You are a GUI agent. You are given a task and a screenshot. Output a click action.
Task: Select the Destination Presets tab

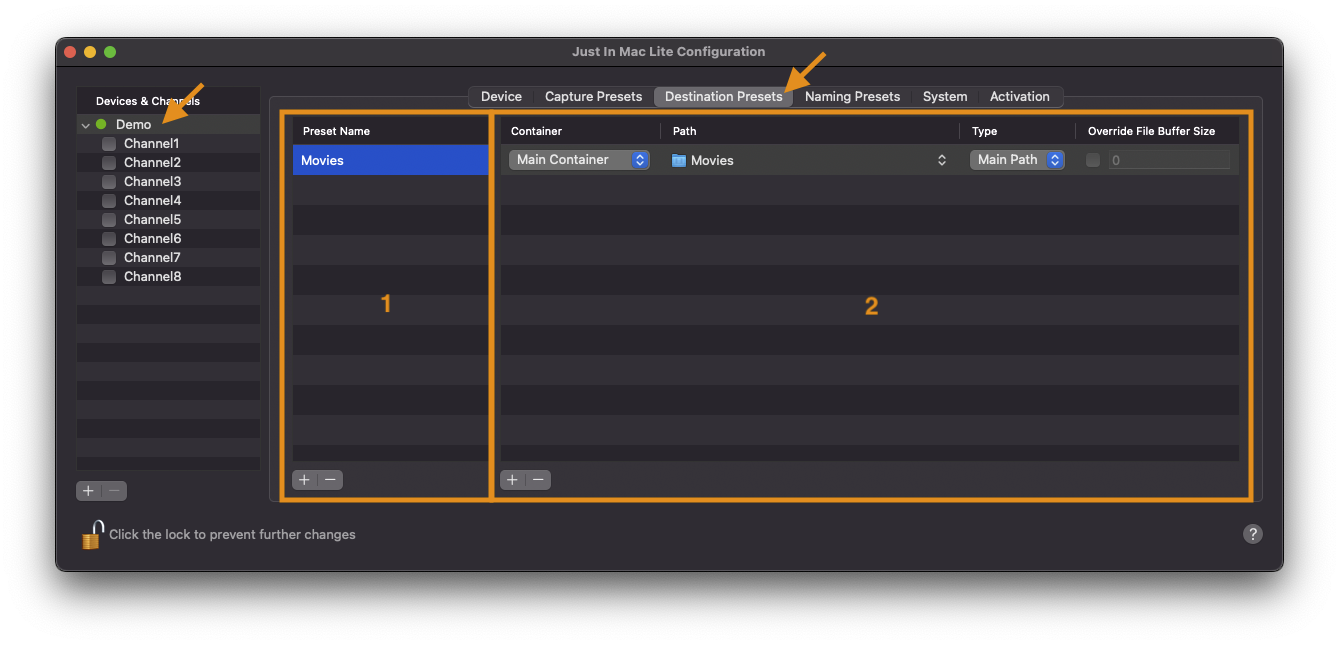click(x=724, y=97)
